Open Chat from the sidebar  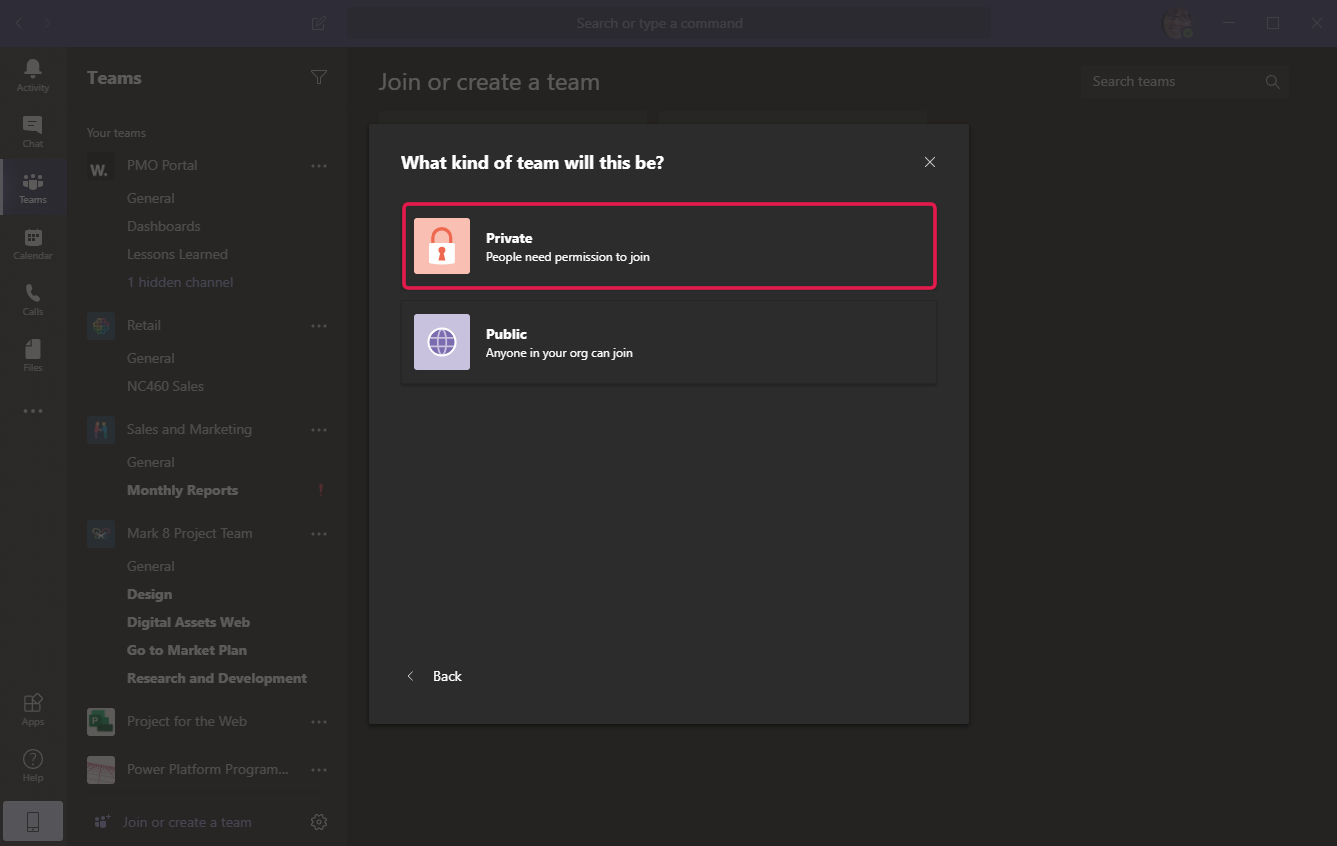point(33,131)
